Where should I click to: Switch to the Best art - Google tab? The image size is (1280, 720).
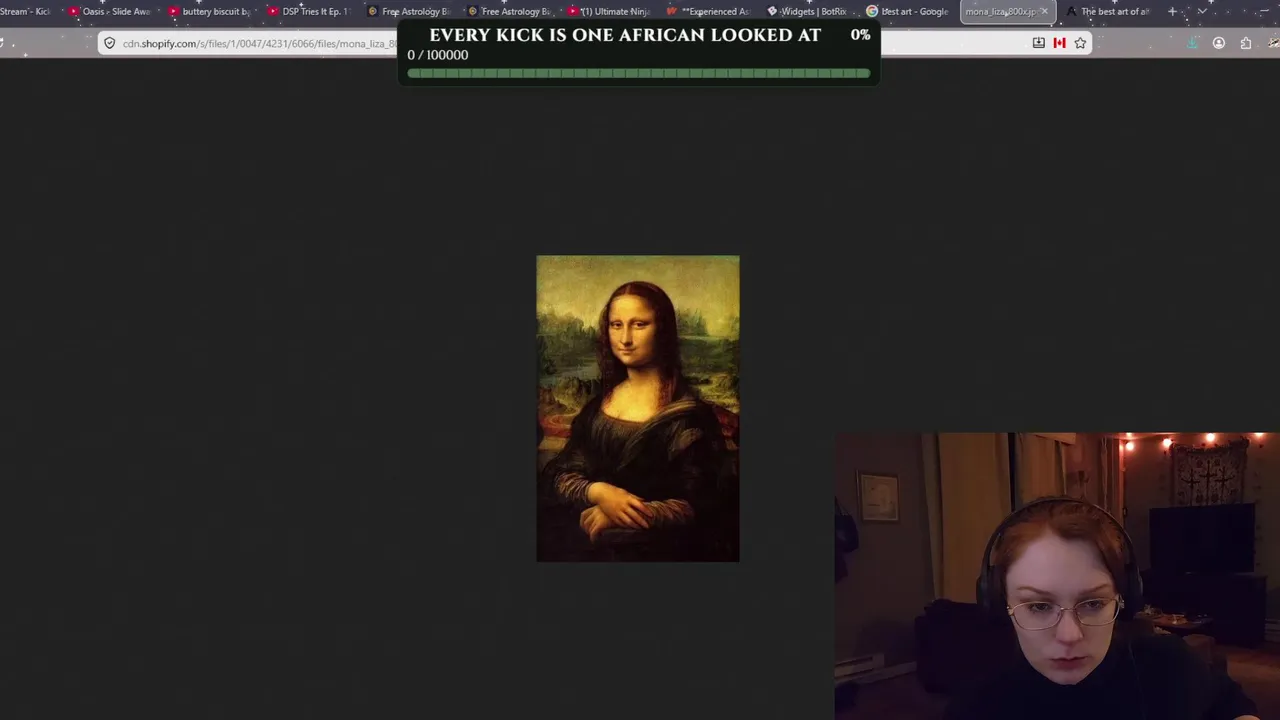pyautogui.click(x=907, y=11)
